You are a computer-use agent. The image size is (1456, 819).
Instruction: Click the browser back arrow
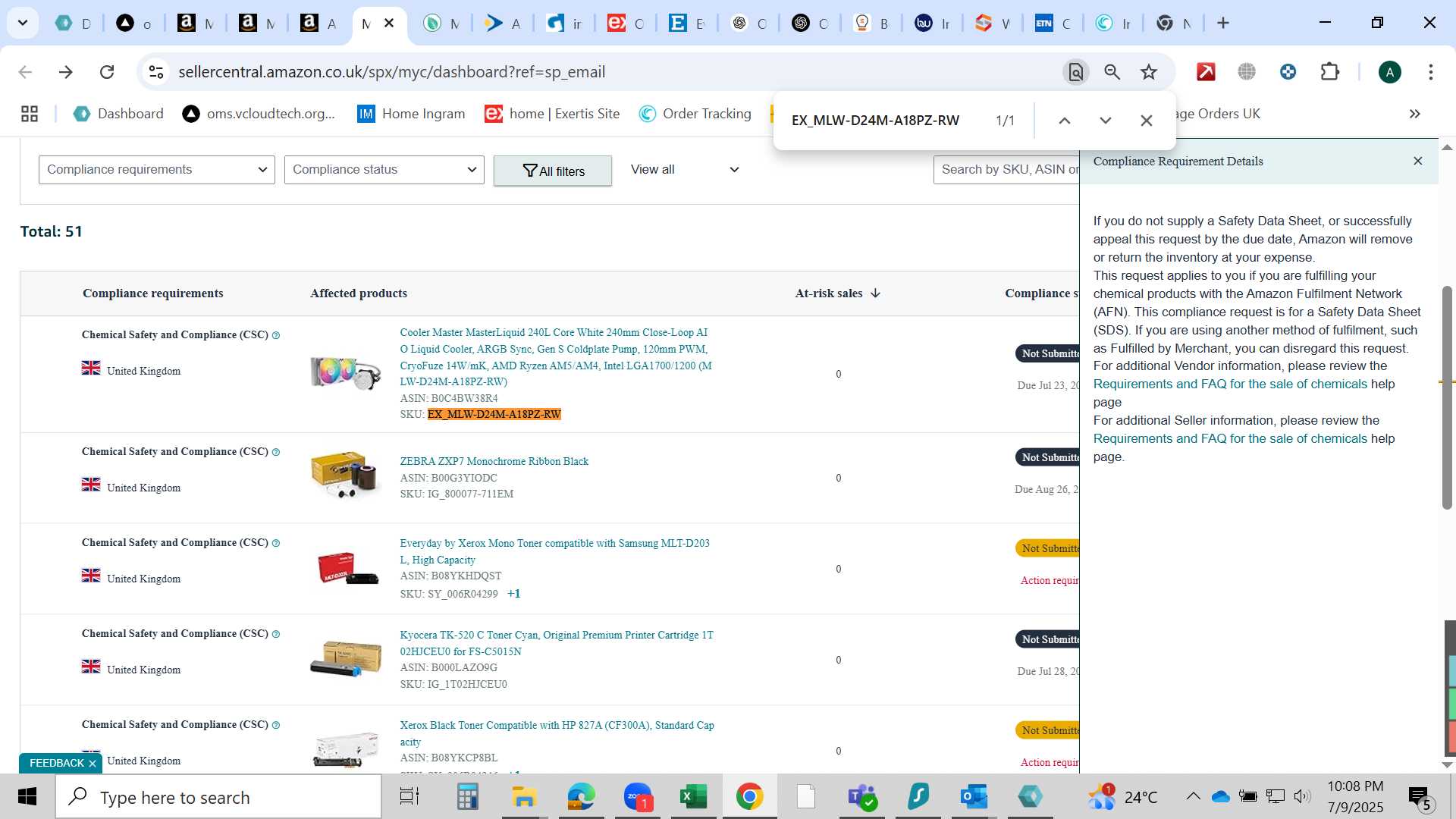[25, 72]
